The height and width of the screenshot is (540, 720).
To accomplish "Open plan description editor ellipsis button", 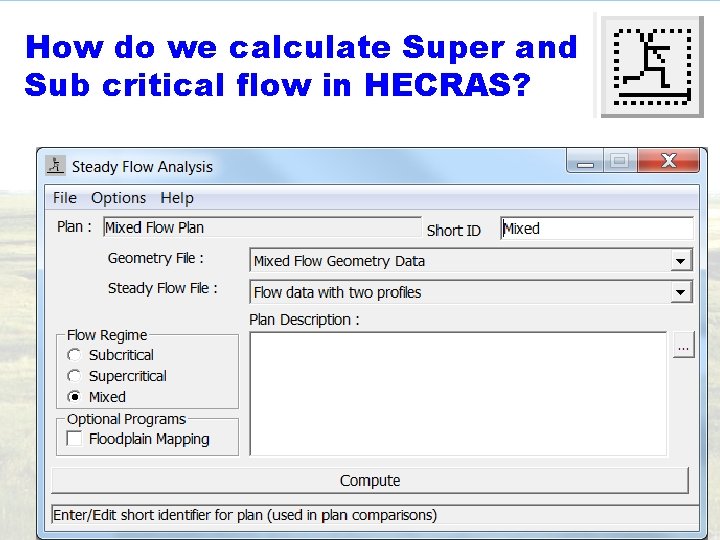I will (683, 345).
